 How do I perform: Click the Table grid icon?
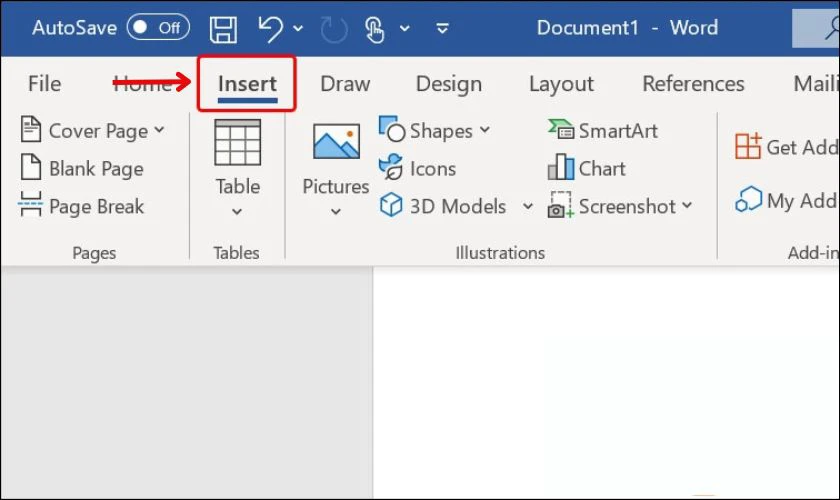click(x=237, y=142)
